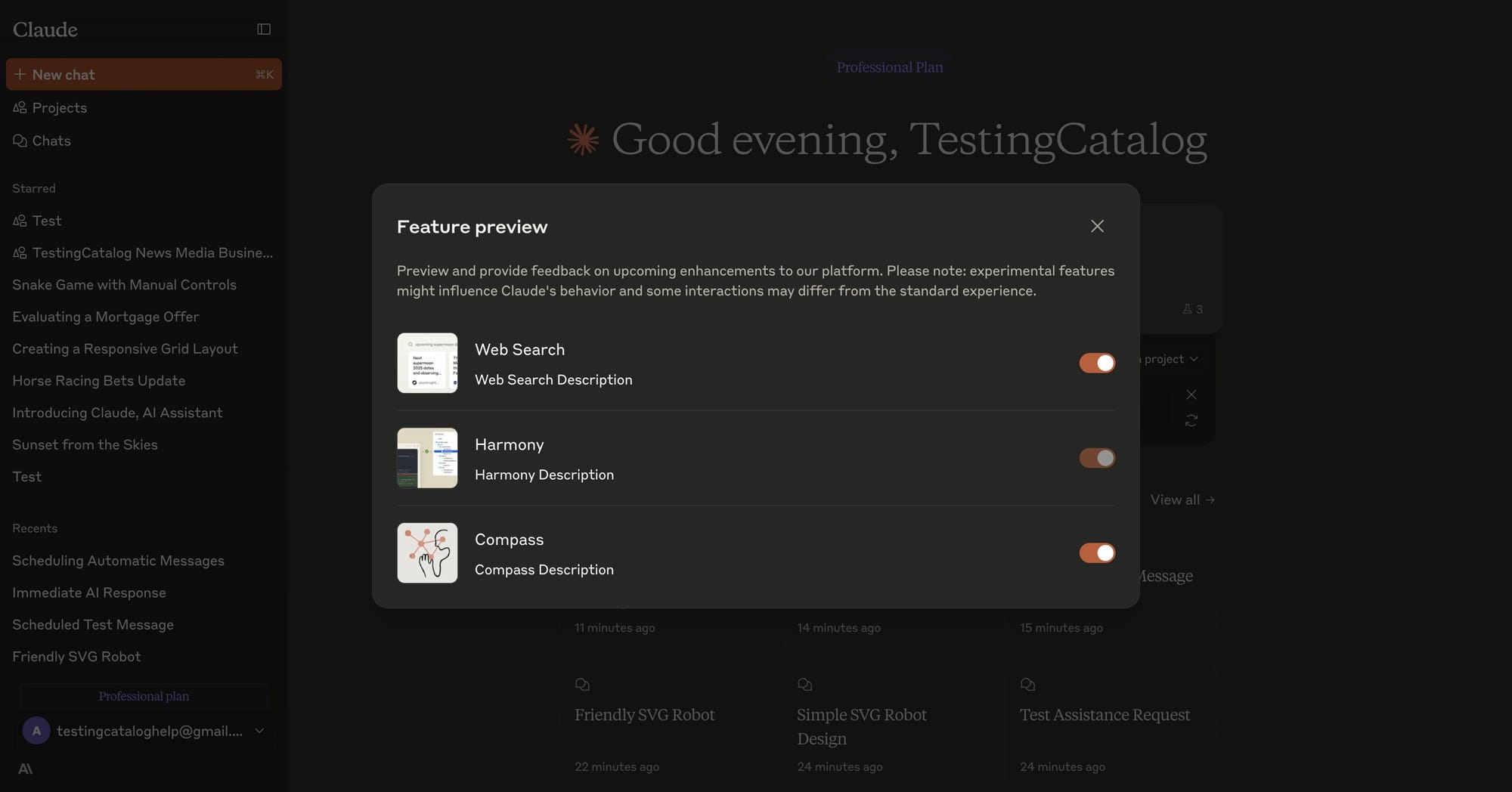Screen dimensions: 1512x792
Task: Open Friendly SVG Robot chat in sidebar
Action: [x=144, y=657]
